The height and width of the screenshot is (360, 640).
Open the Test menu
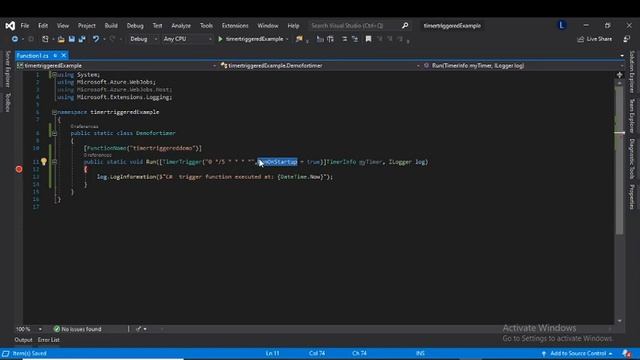pyautogui.click(x=158, y=26)
